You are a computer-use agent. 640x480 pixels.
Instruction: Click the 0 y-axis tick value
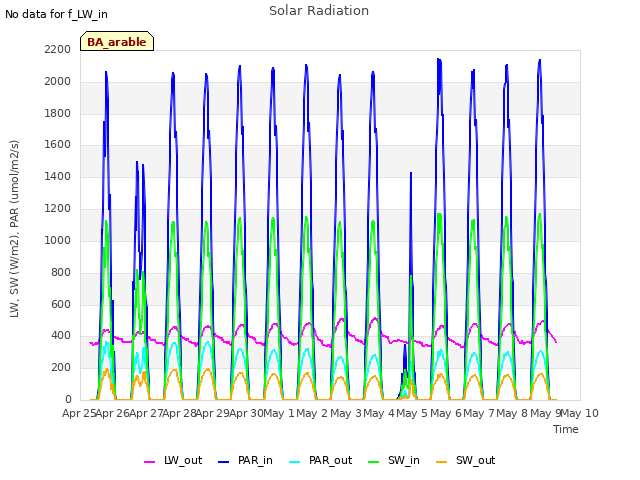point(68,399)
